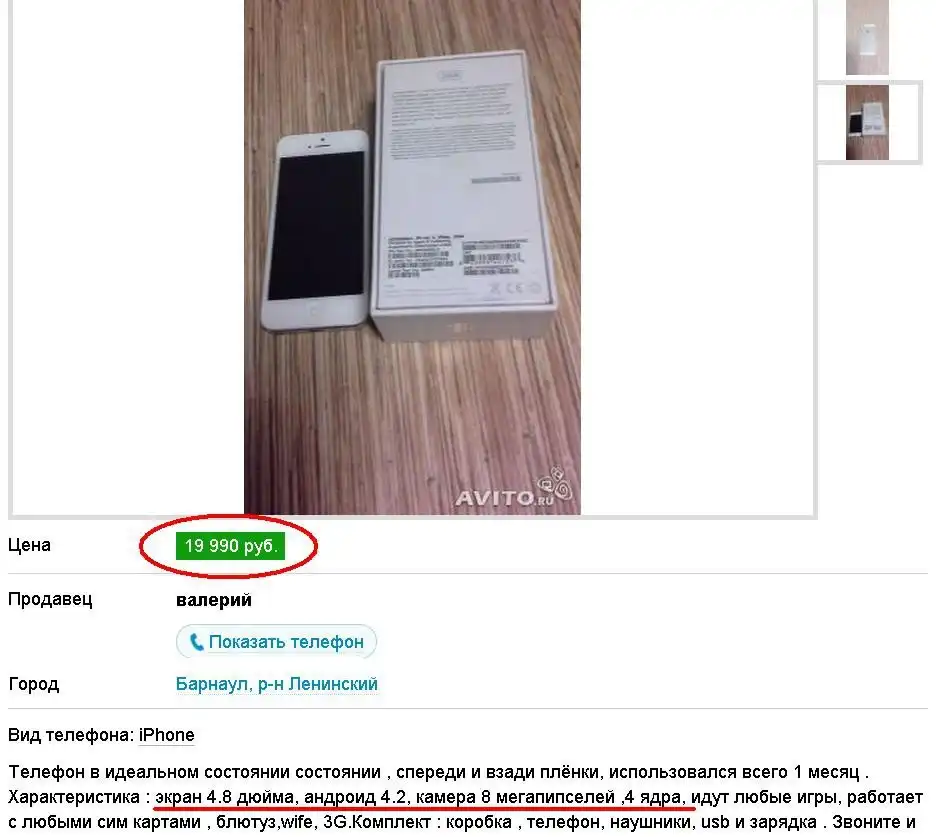Screen dimensions: 936x837
Task: Click the 'Вид телефона:' label
Action: click(71, 735)
